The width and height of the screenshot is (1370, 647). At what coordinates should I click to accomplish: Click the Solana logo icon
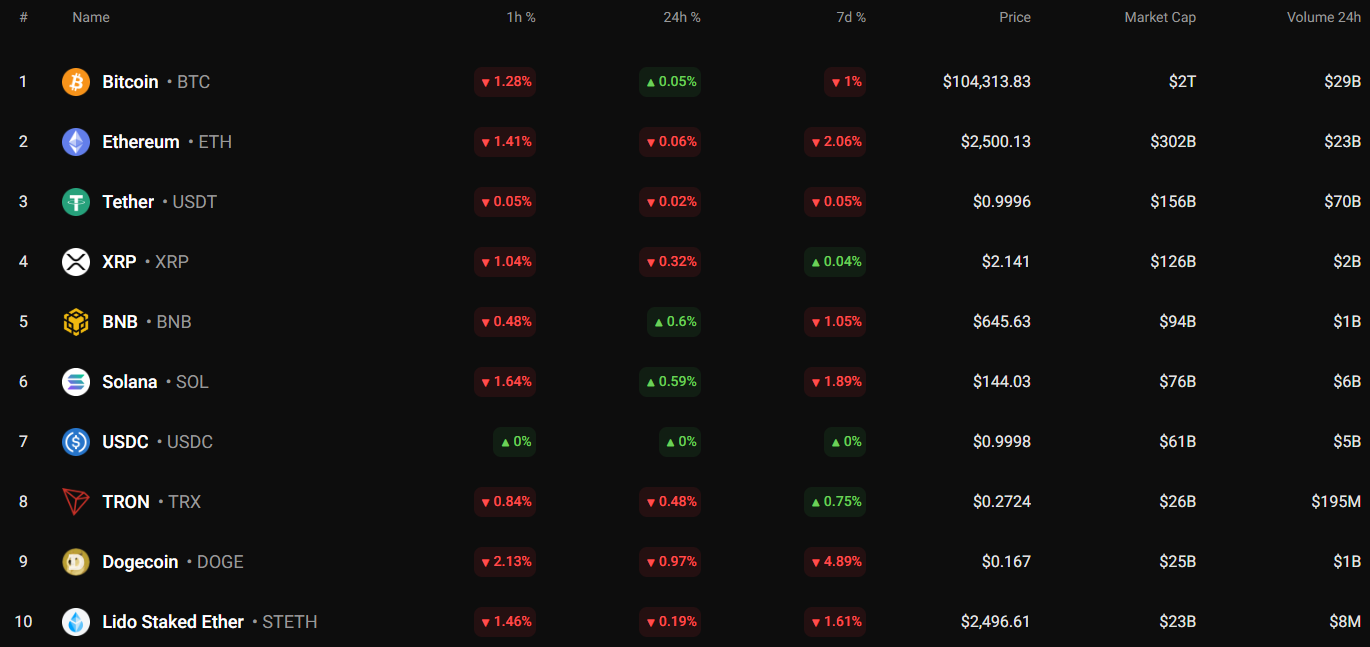(76, 382)
